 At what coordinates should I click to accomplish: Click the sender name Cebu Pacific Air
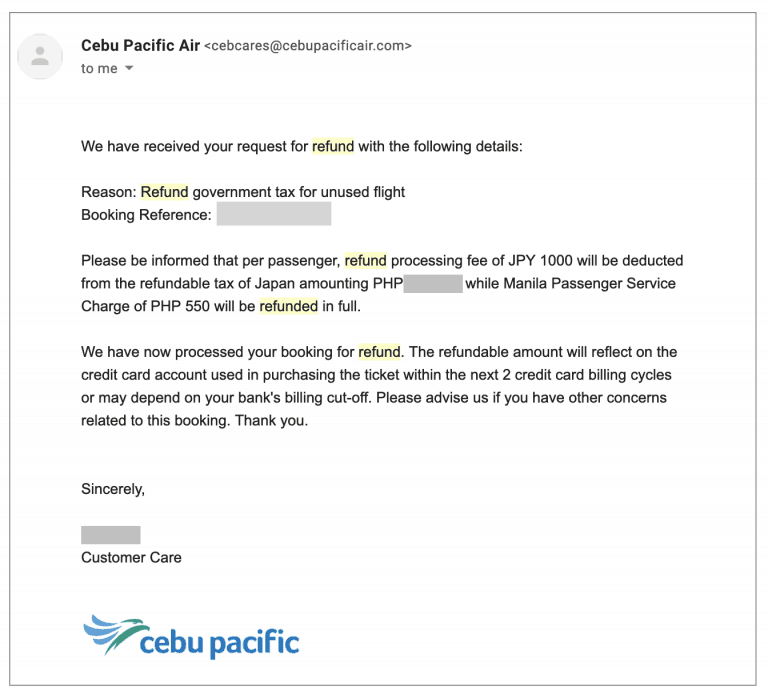[139, 45]
